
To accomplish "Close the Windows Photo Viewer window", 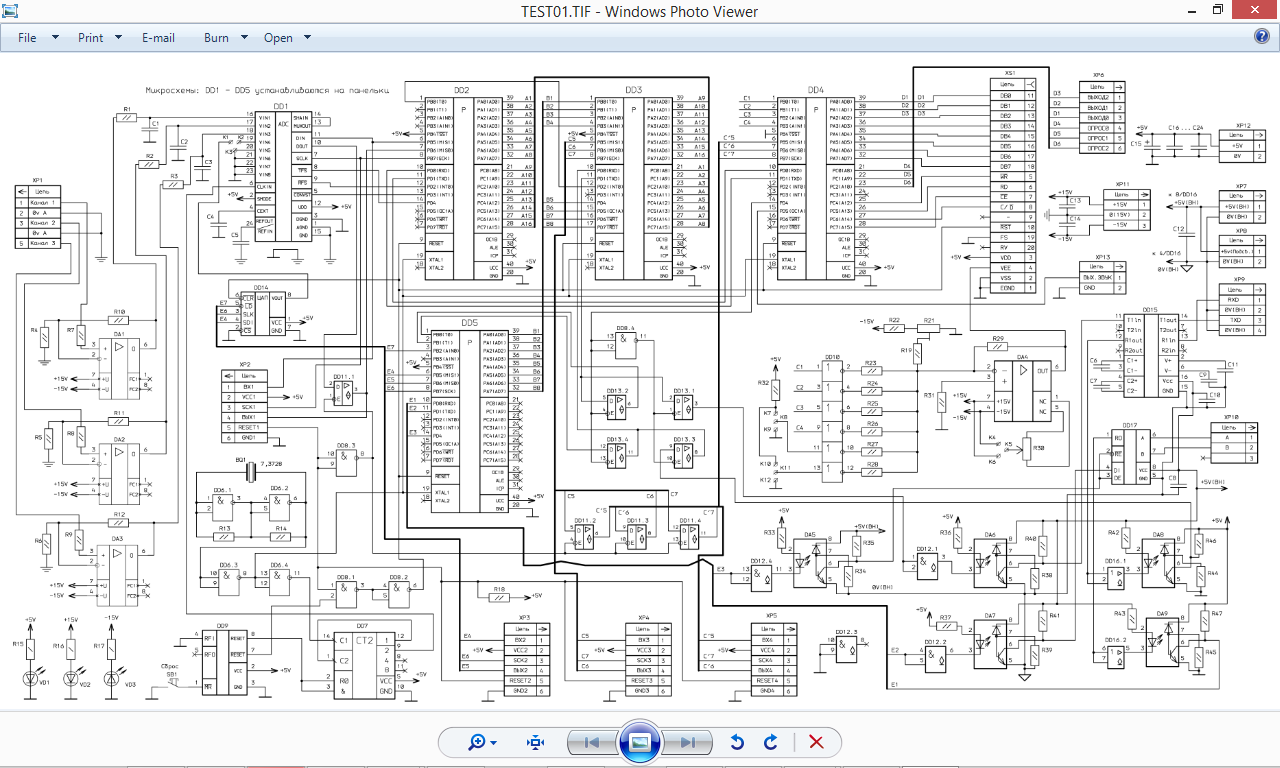I will (1257, 11).
